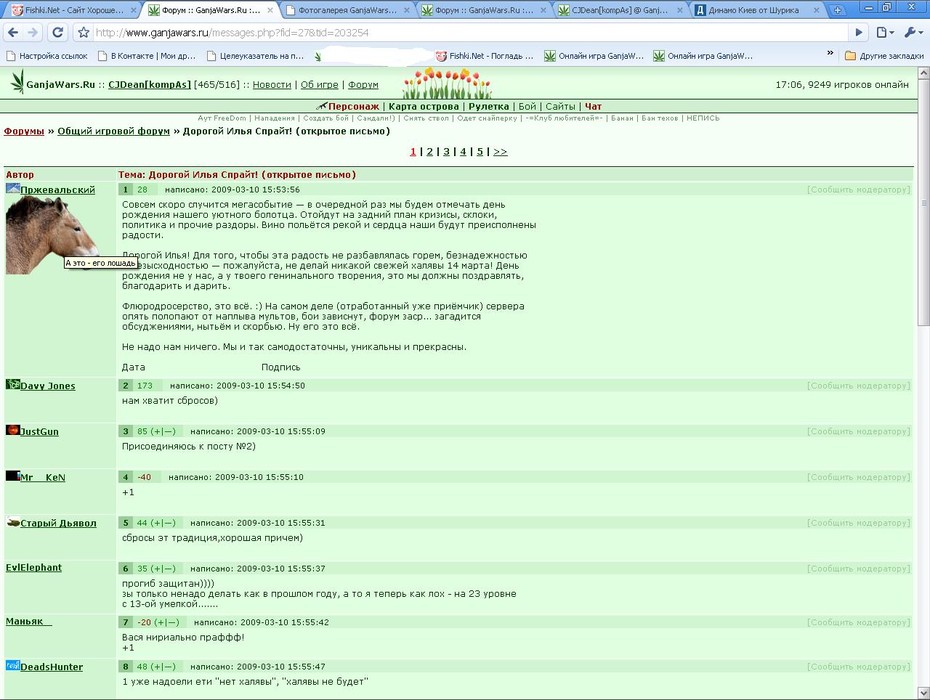The height and width of the screenshot is (700, 930).
Task: Switch to the Фотогалерея GanjaWars tab
Action: (x=341, y=10)
